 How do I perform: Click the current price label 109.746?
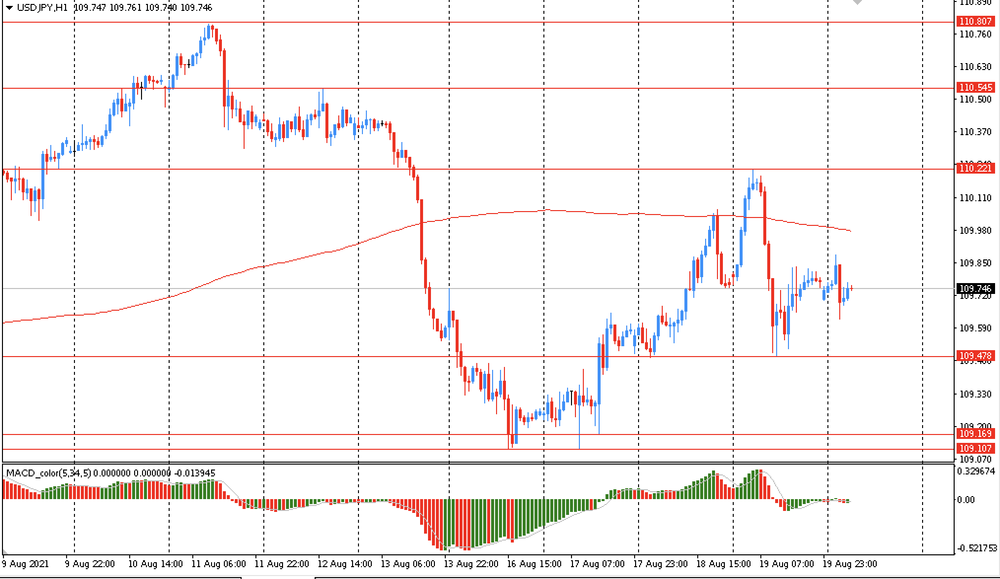(976, 289)
